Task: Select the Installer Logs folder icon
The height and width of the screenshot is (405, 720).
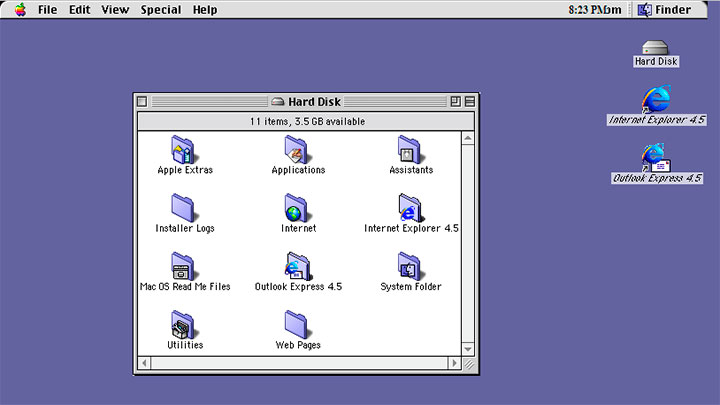Action: (x=183, y=208)
